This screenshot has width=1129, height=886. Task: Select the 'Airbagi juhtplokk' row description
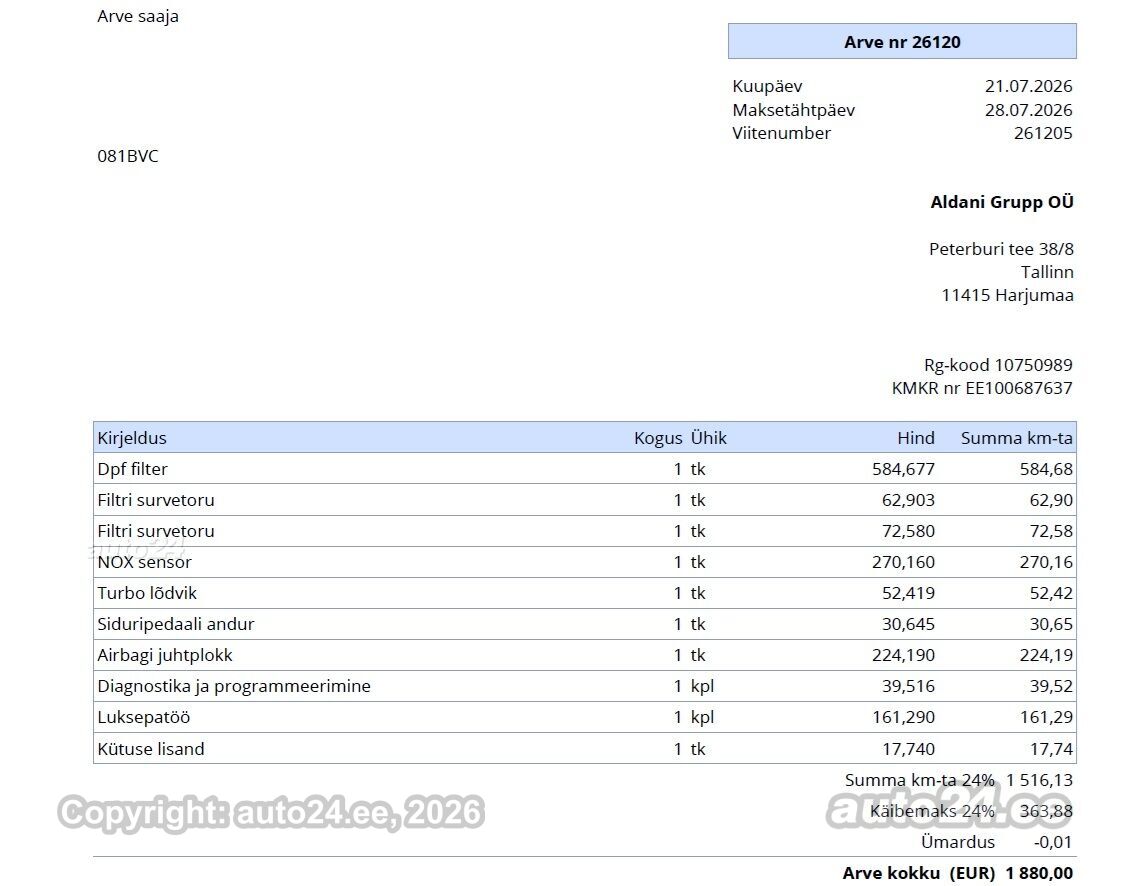pos(165,655)
